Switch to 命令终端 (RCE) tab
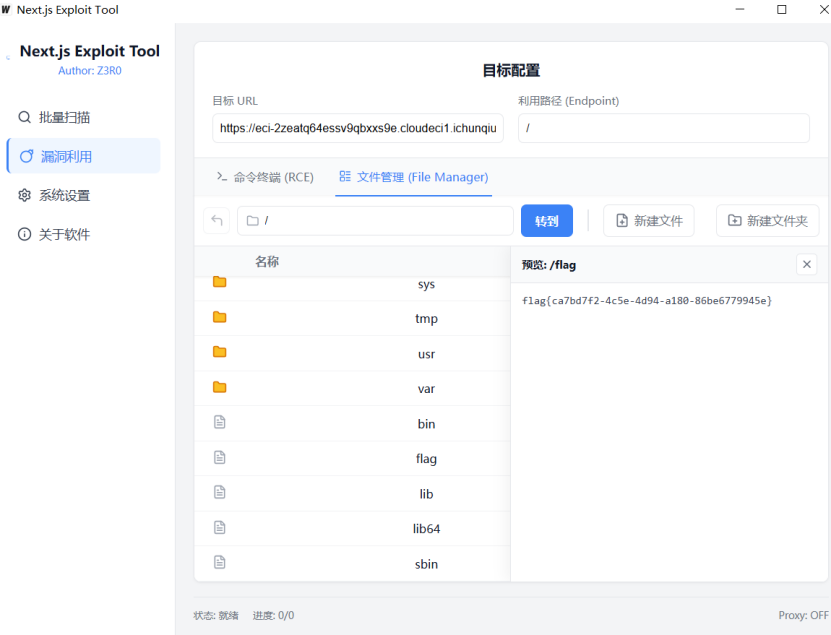The width and height of the screenshot is (831, 635). click(265, 177)
